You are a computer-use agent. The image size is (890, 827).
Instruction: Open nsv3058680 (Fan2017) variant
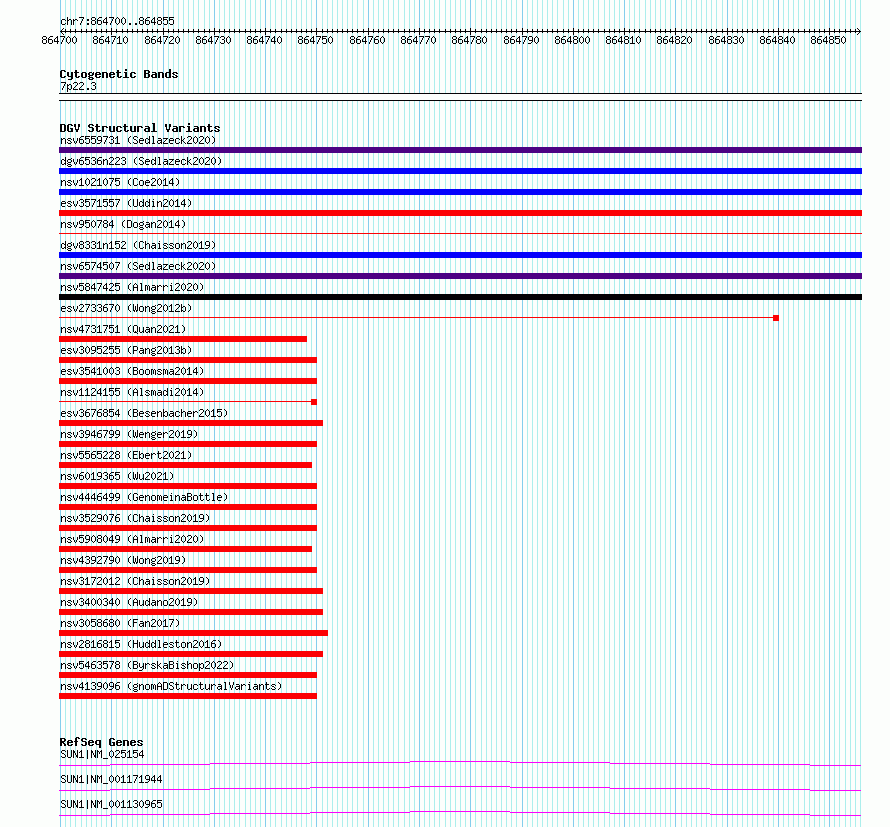pos(120,623)
